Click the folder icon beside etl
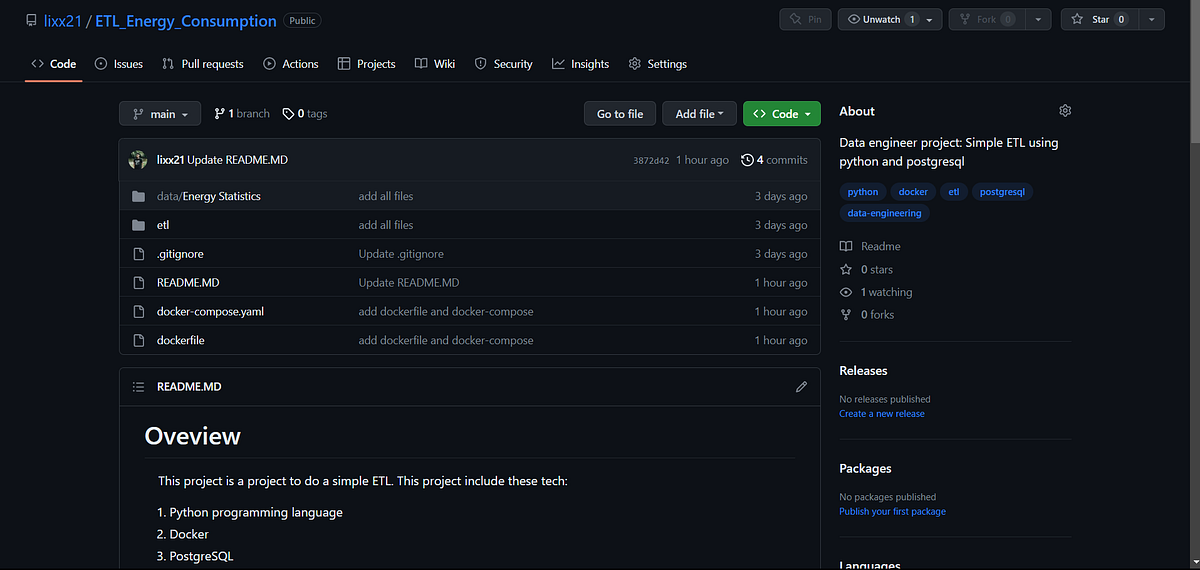Image resolution: width=1200 pixels, height=570 pixels. click(139, 225)
